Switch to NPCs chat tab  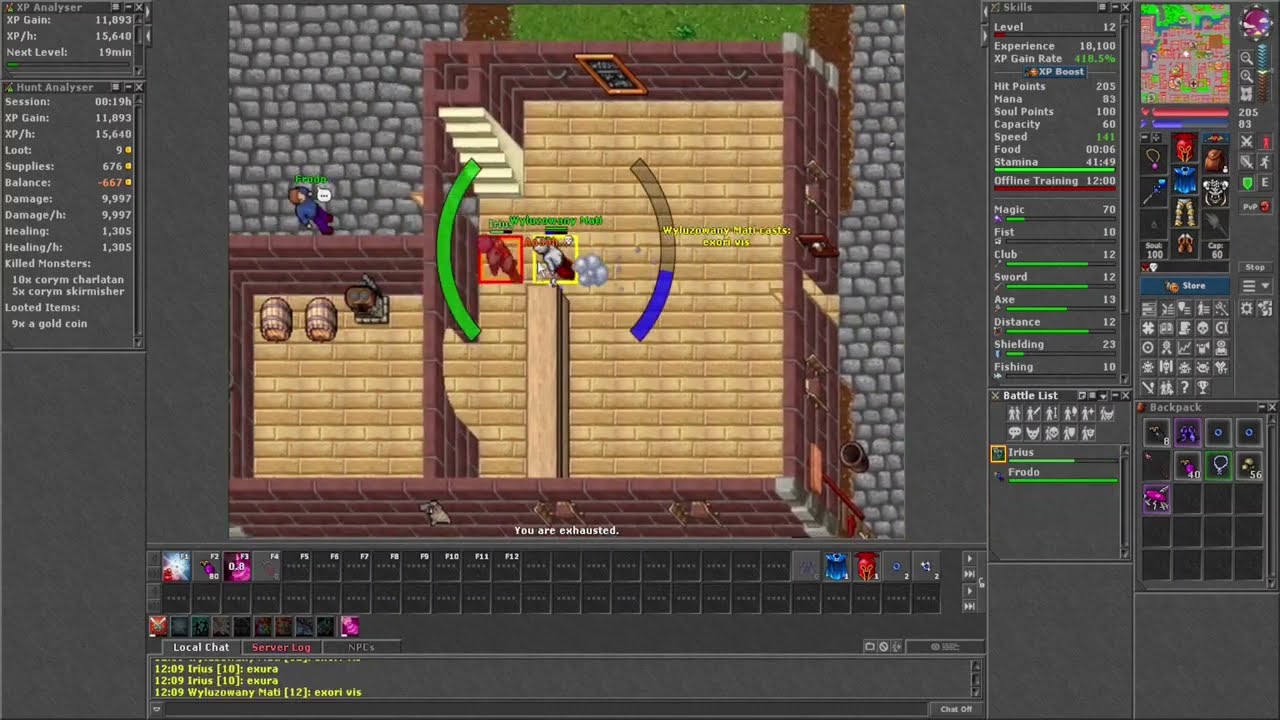click(x=361, y=647)
